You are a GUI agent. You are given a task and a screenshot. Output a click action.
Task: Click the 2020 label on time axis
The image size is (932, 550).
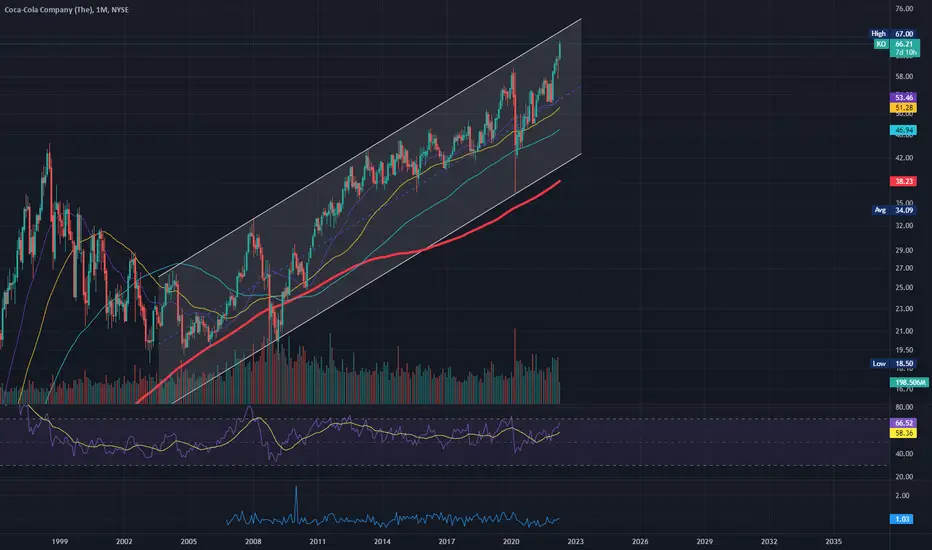tap(511, 542)
